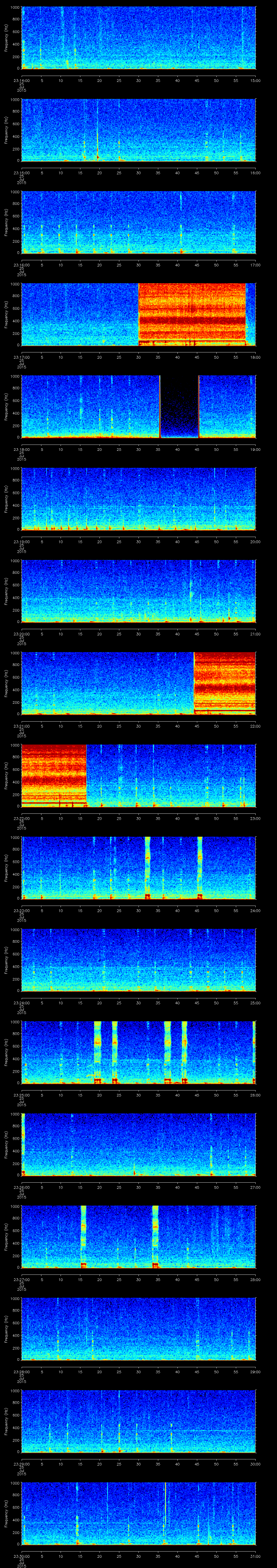Click the 15:00 end label of first spectrogram
277x1568 pixels.
pos(255,80)
